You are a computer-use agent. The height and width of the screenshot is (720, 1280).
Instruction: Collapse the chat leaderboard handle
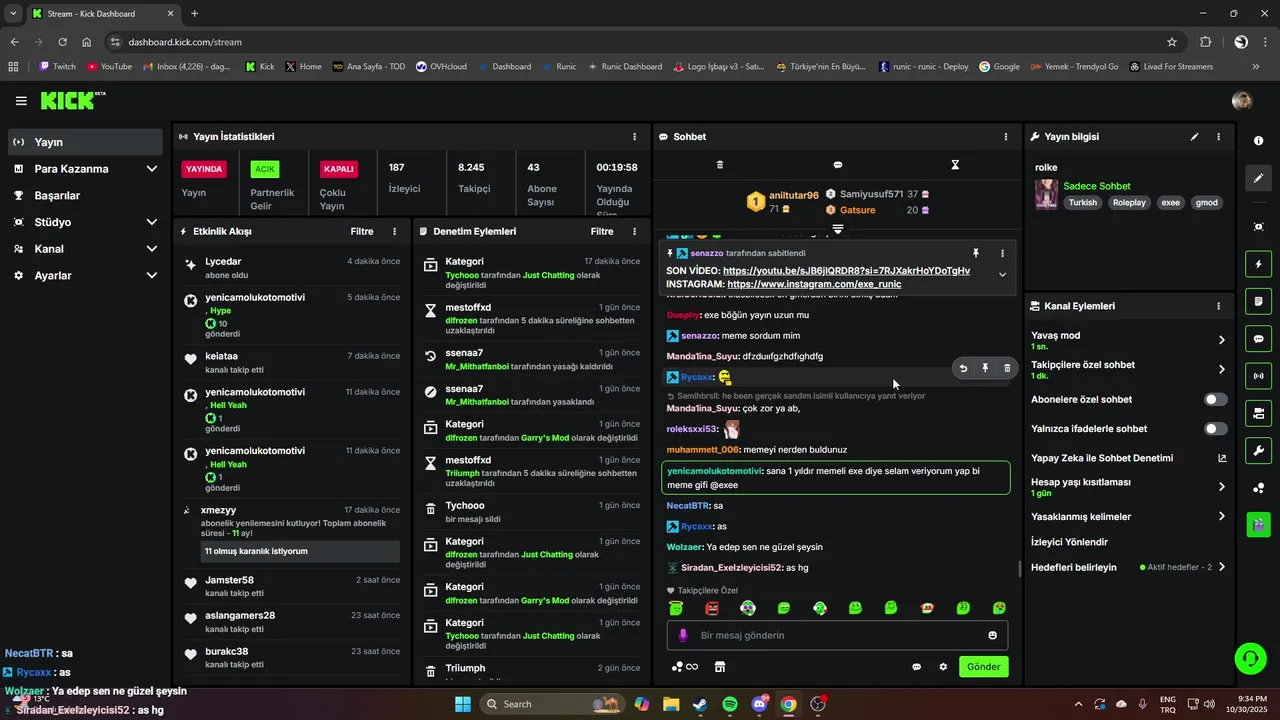838,229
